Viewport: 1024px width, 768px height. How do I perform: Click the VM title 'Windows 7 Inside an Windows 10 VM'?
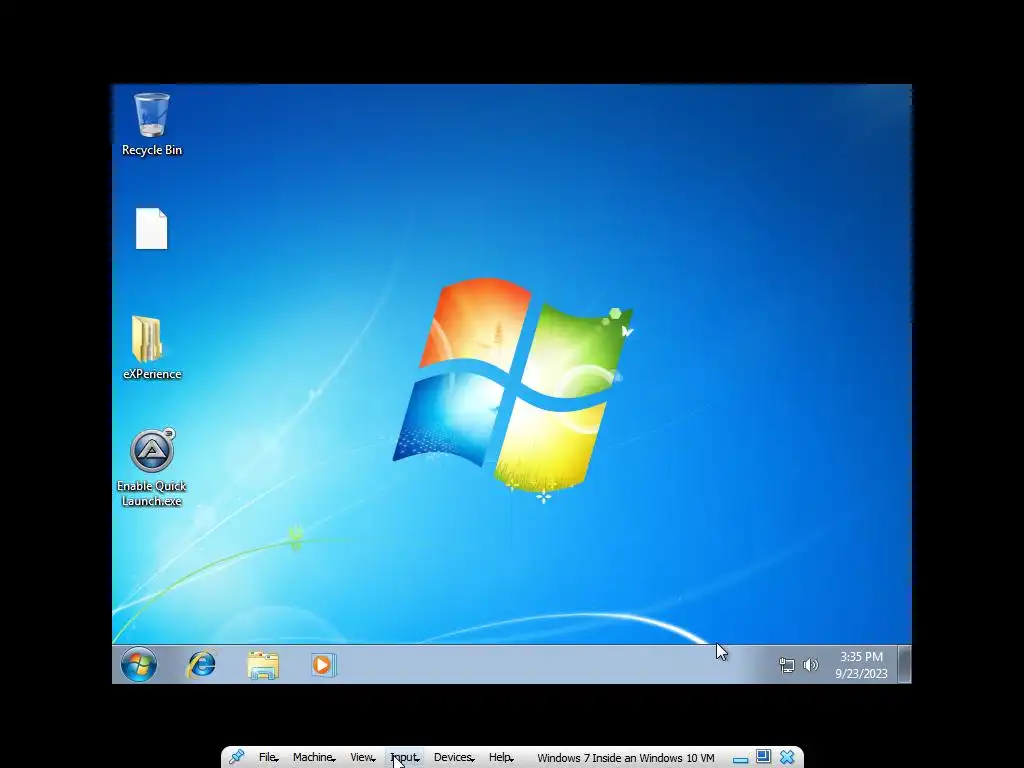pos(626,758)
